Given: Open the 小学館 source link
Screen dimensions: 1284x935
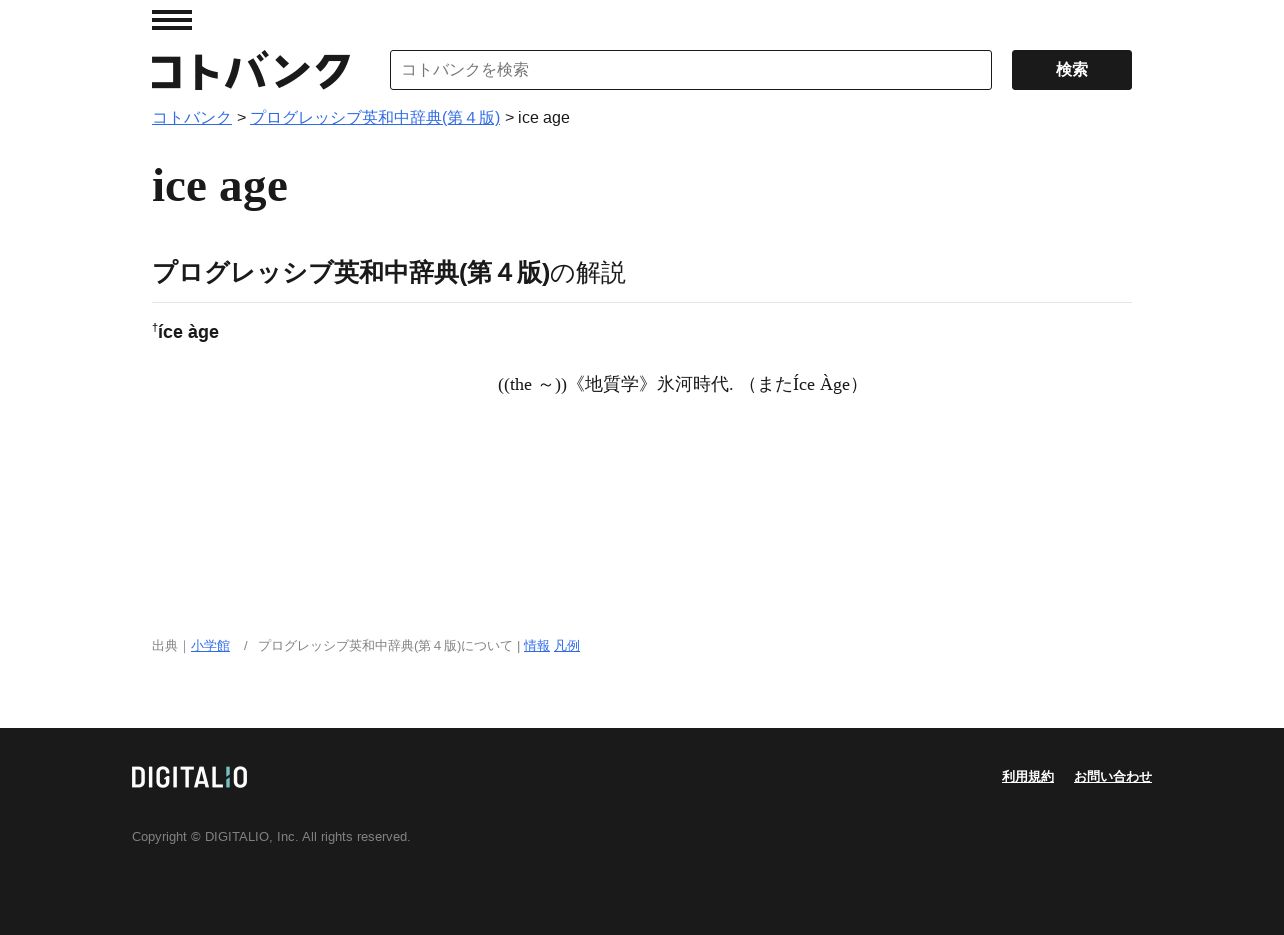Looking at the screenshot, I should 210,646.
